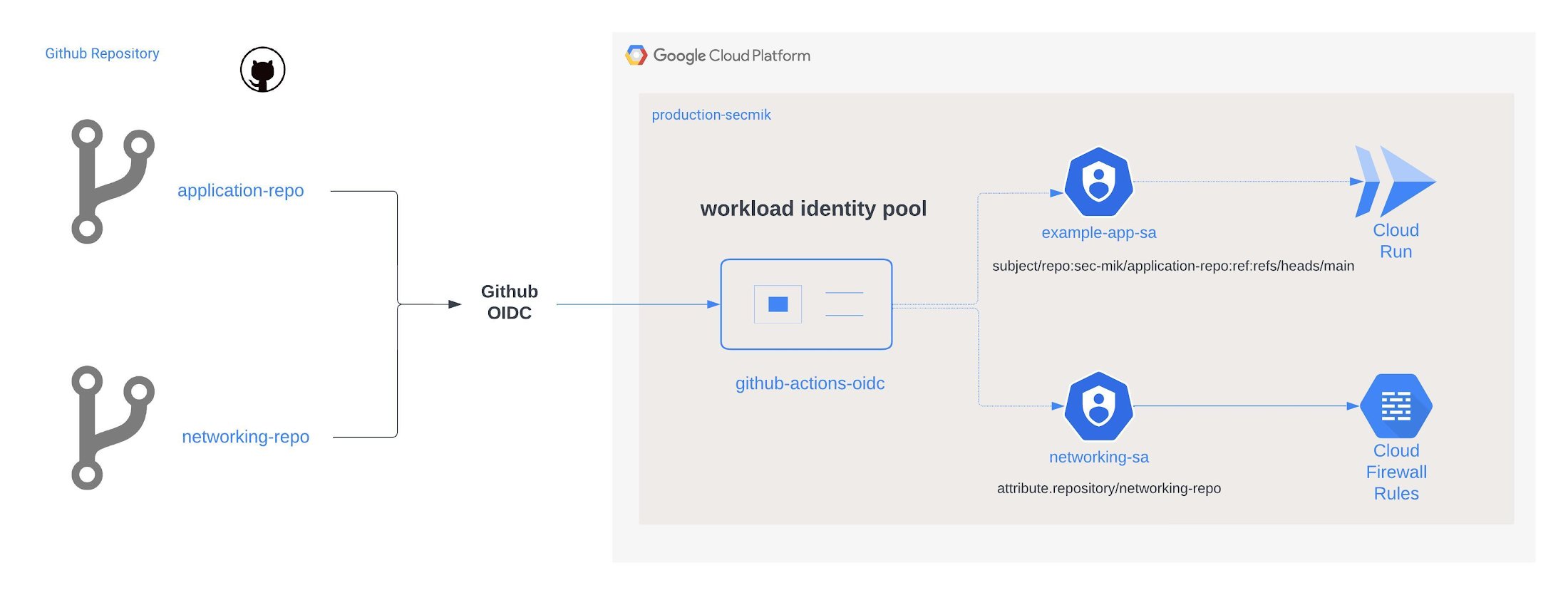Viewport: 1568px width, 595px height.
Task: Click the 'Google Cloud Platform' title text
Action: pos(731,56)
